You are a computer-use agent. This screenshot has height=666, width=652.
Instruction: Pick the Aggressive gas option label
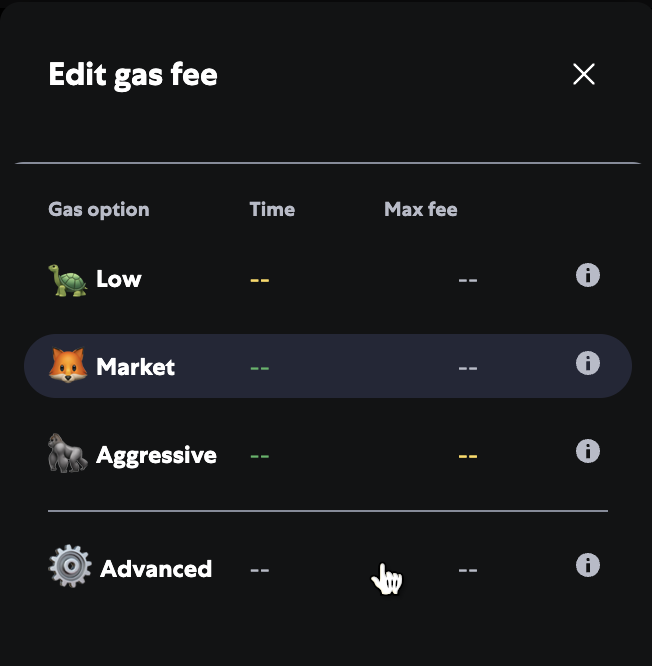click(157, 455)
